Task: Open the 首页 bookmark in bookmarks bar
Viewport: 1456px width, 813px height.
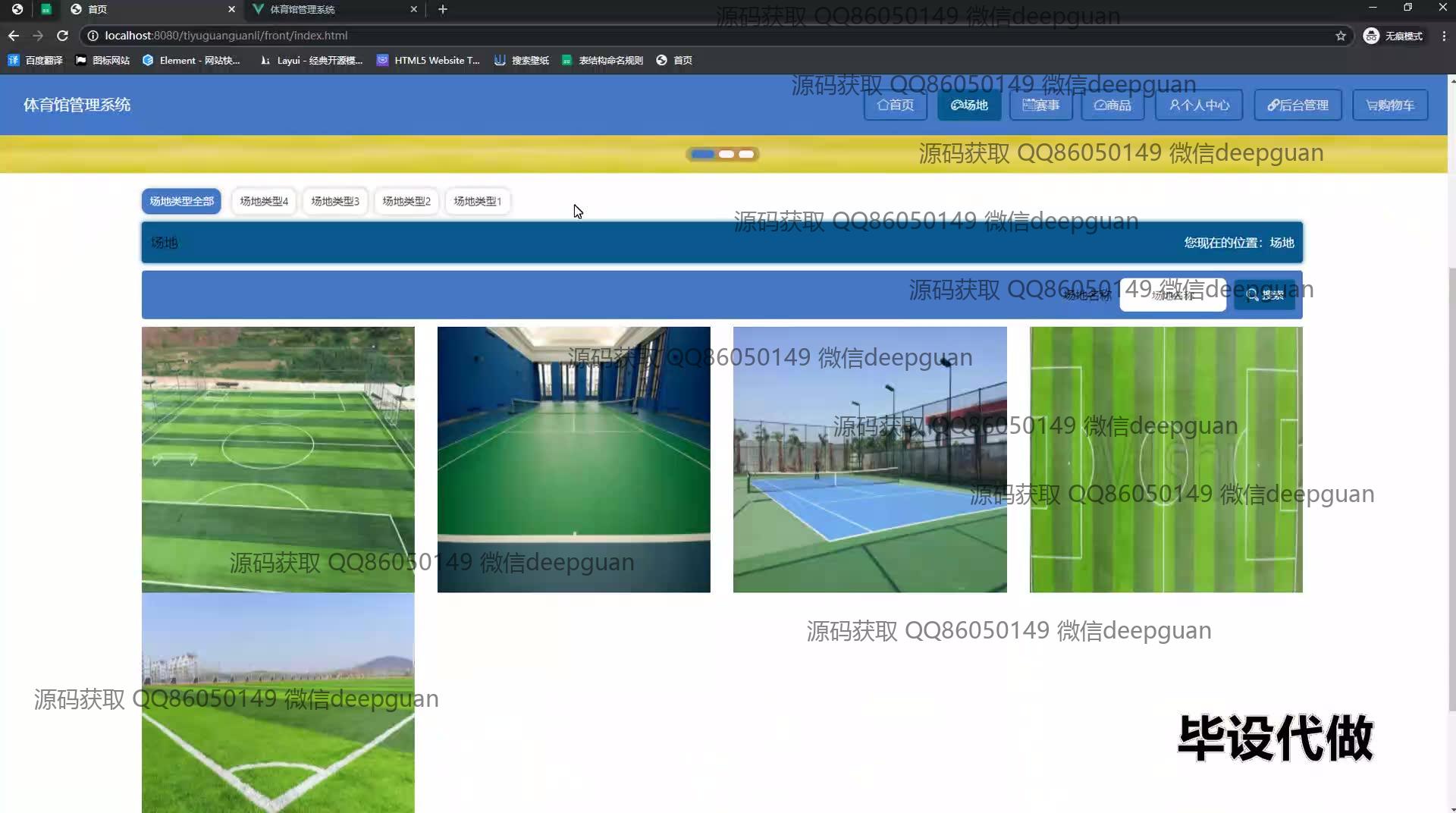Action: 674,60
